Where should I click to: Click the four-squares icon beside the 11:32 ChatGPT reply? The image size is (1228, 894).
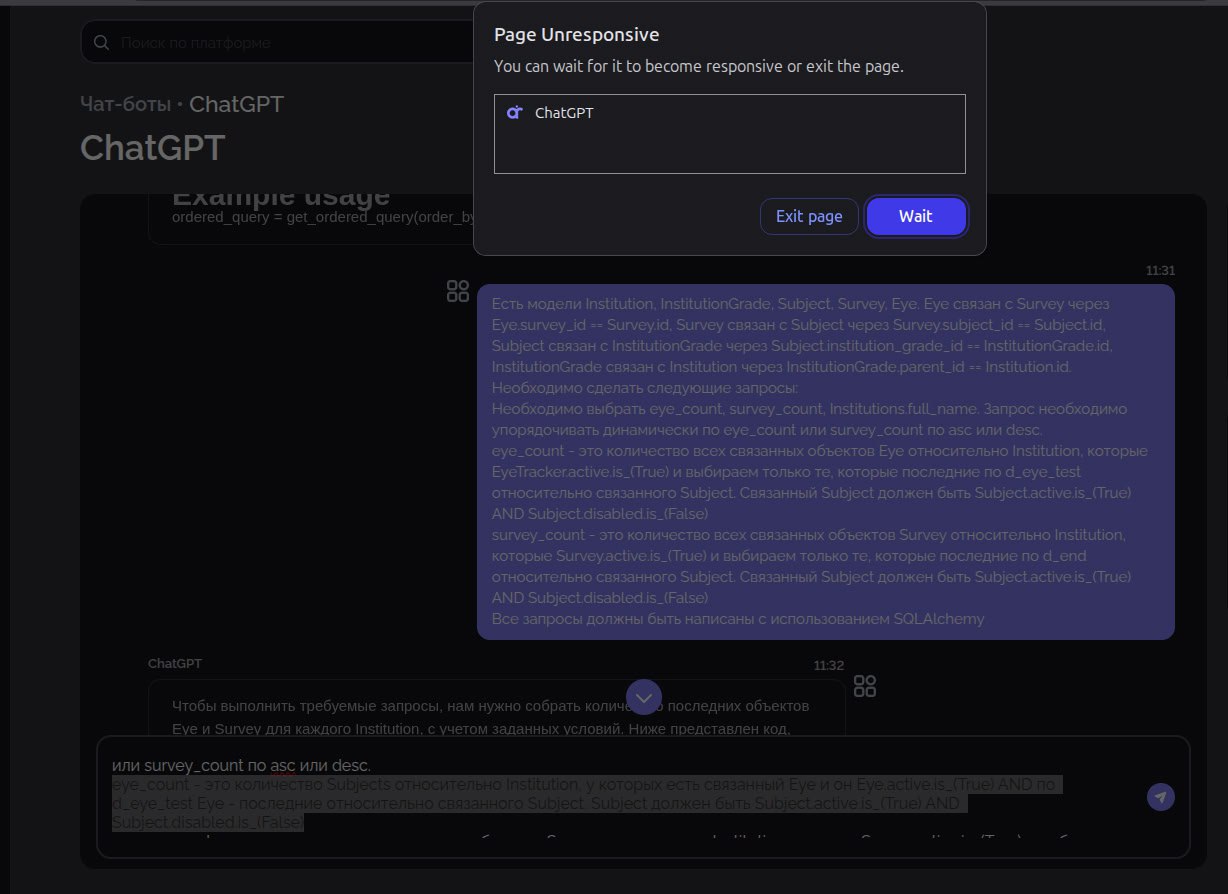pos(865,686)
